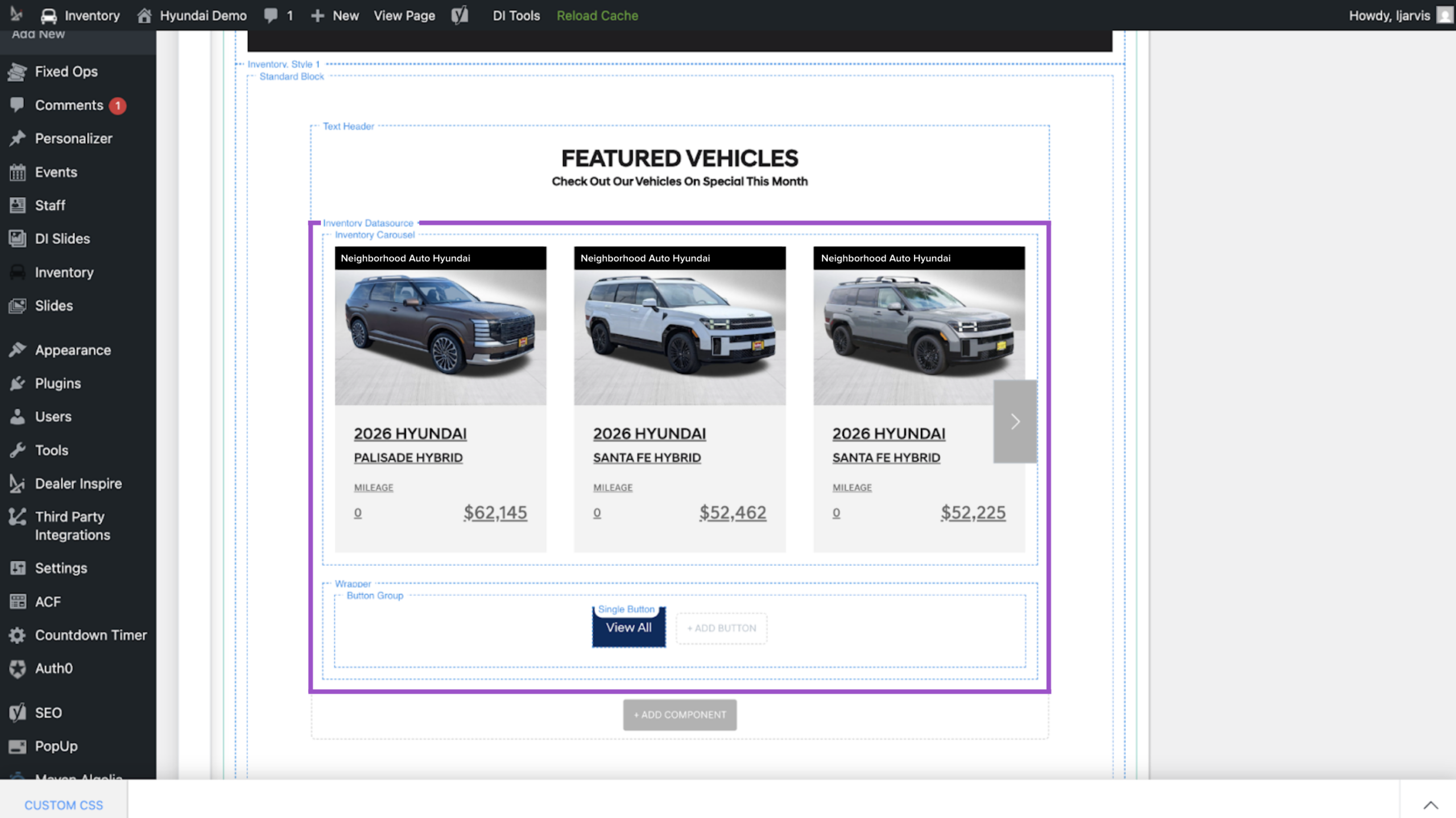
Task: Select the 'Inventory, Style 1' block label
Action: [x=284, y=64]
